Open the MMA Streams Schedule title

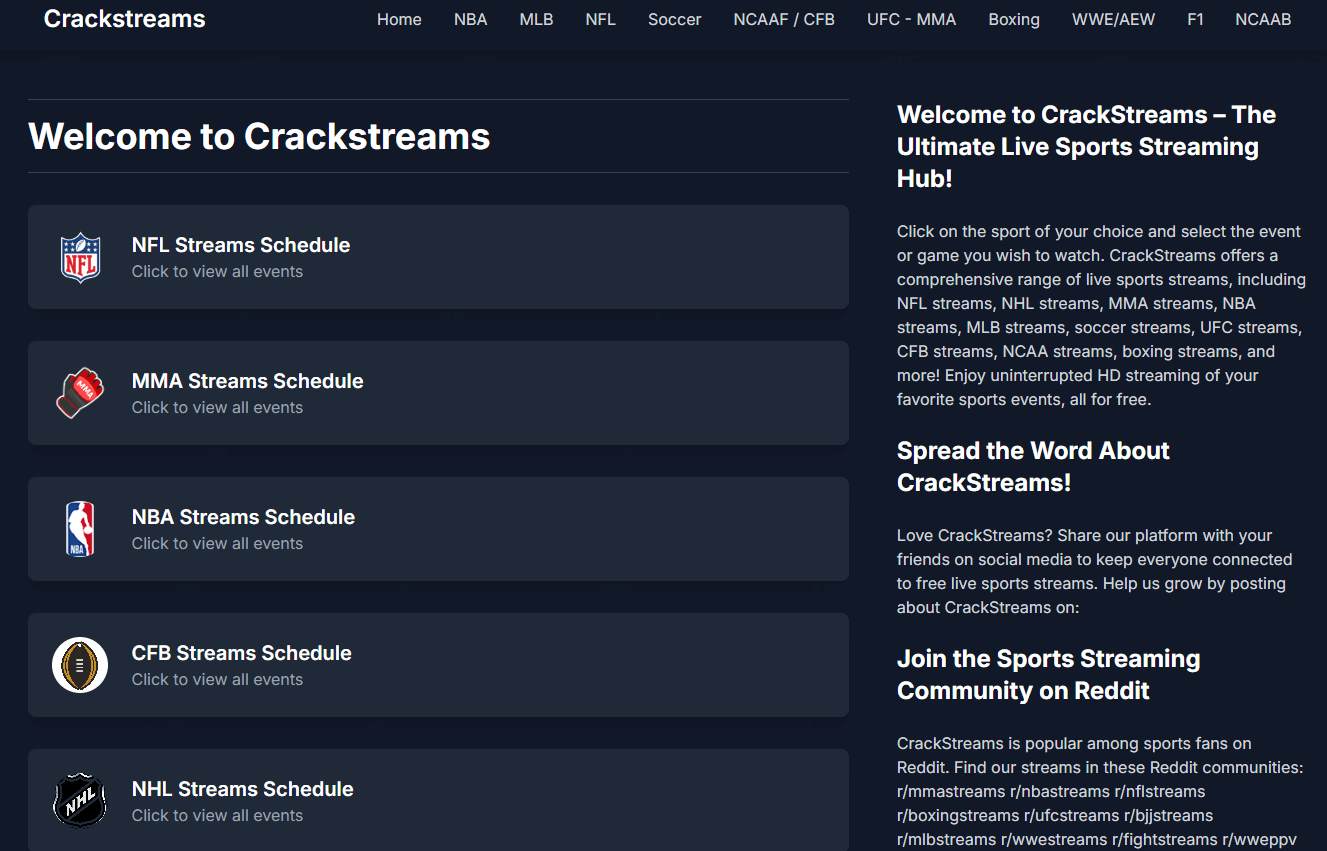point(248,381)
